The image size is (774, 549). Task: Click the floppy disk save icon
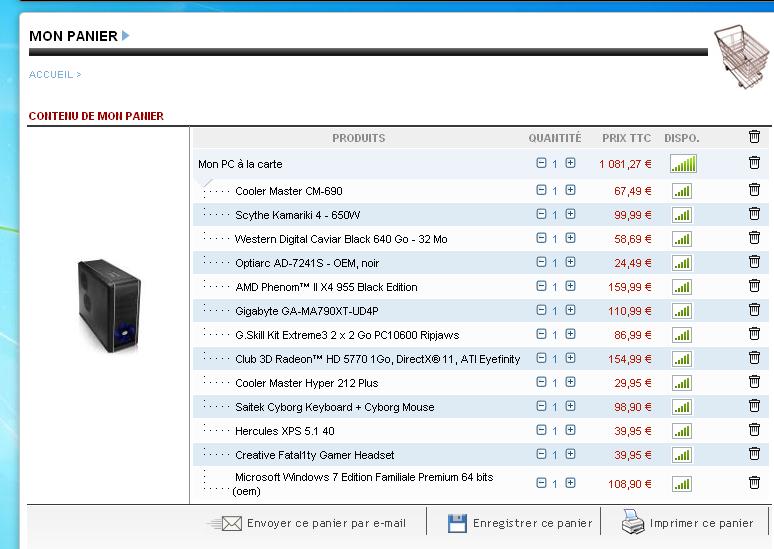coord(457,523)
